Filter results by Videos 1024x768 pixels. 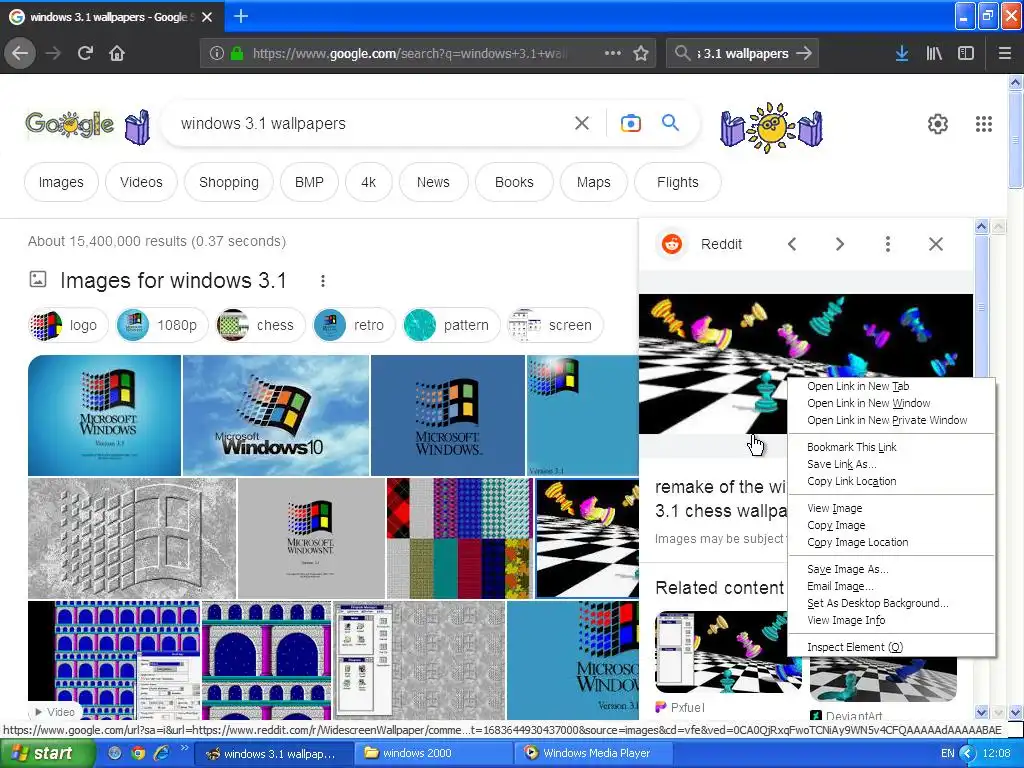(x=141, y=182)
